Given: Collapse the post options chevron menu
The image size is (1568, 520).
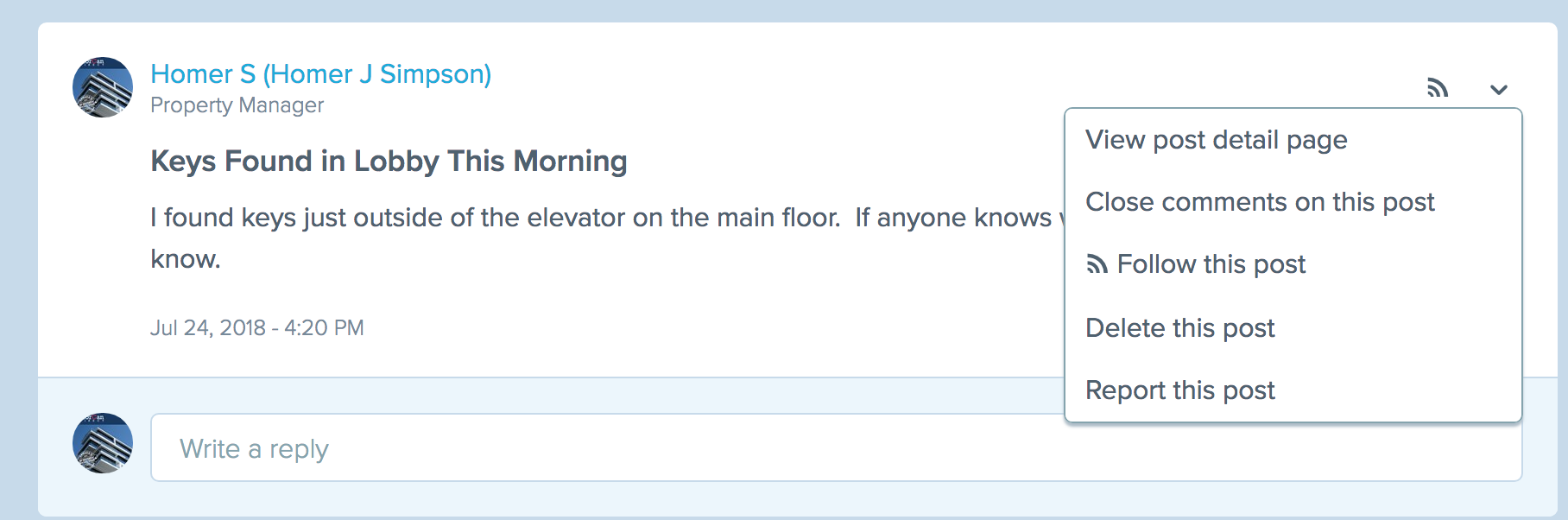Looking at the screenshot, I should (1499, 89).
